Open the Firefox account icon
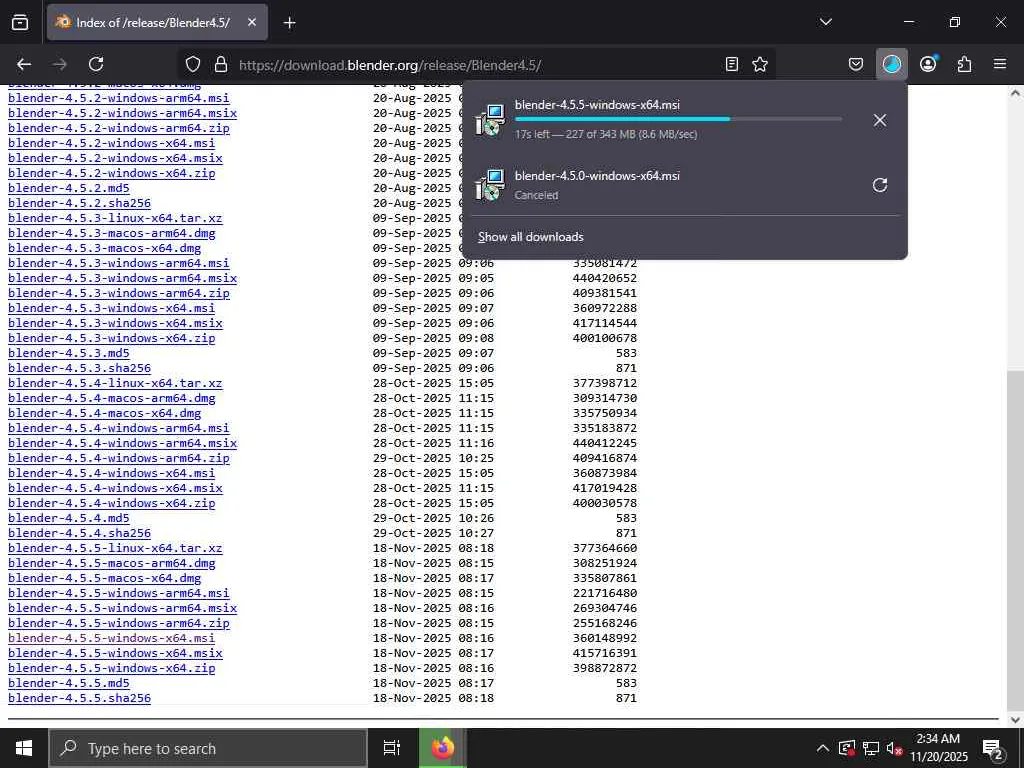Screen dimensions: 1024x768 (x=928, y=64)
